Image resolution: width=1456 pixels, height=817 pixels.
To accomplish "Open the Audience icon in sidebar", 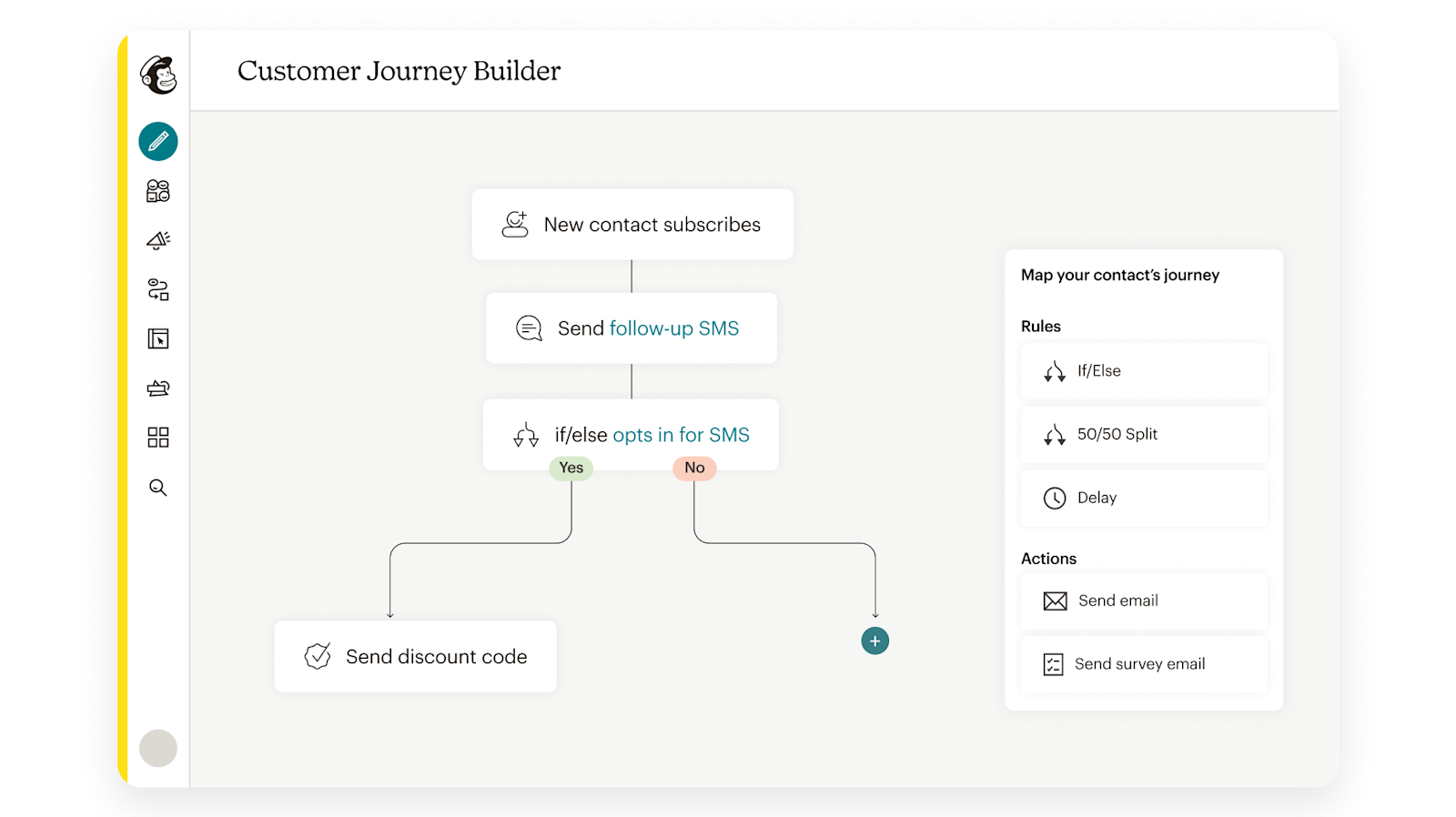I will (158, 191).
